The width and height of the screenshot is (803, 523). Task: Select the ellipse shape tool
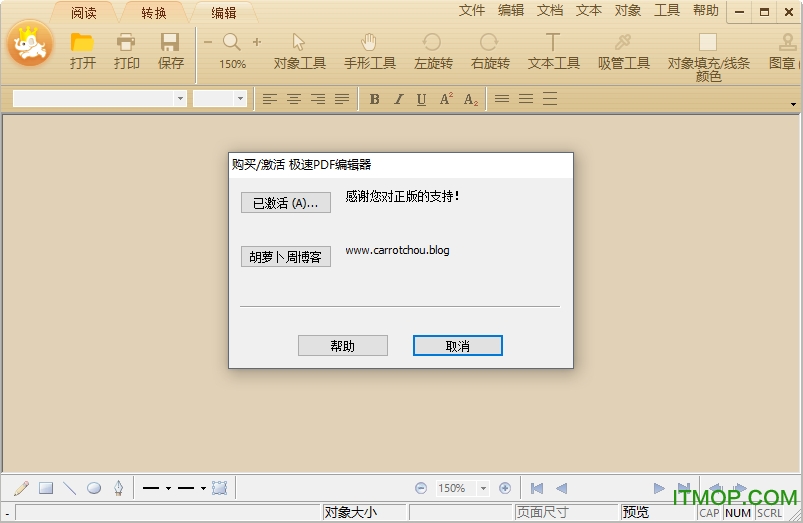point(94,488)
